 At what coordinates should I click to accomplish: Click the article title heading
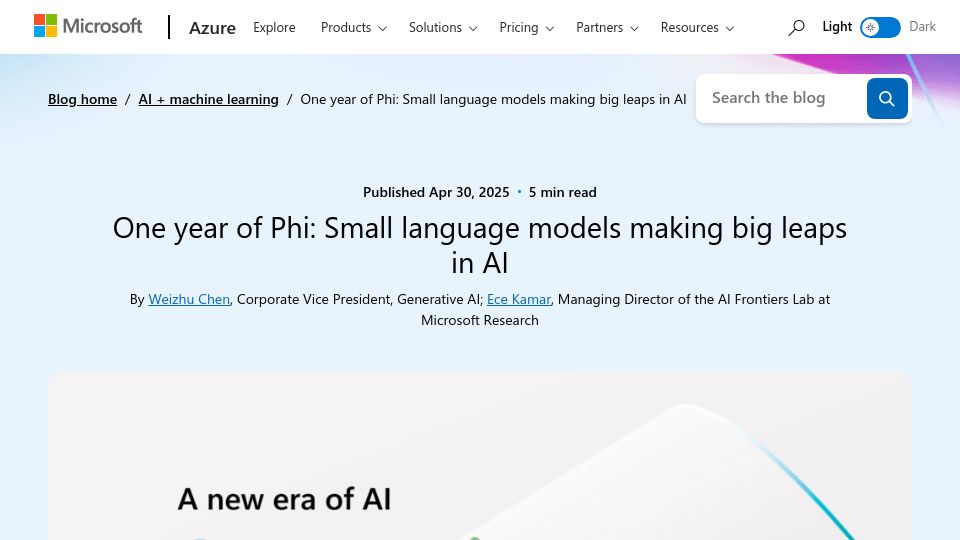[480, 246]
